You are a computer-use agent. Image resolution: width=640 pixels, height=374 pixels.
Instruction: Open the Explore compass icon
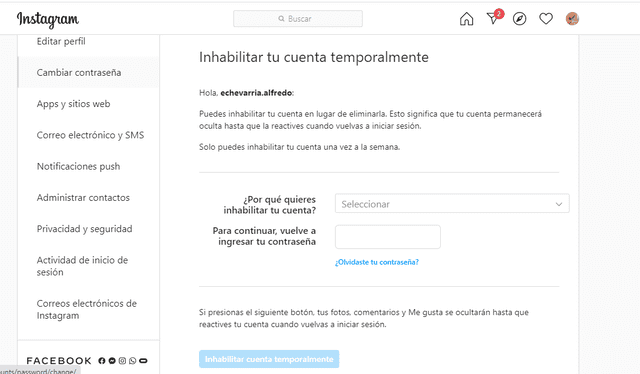(x=520, y=19)
